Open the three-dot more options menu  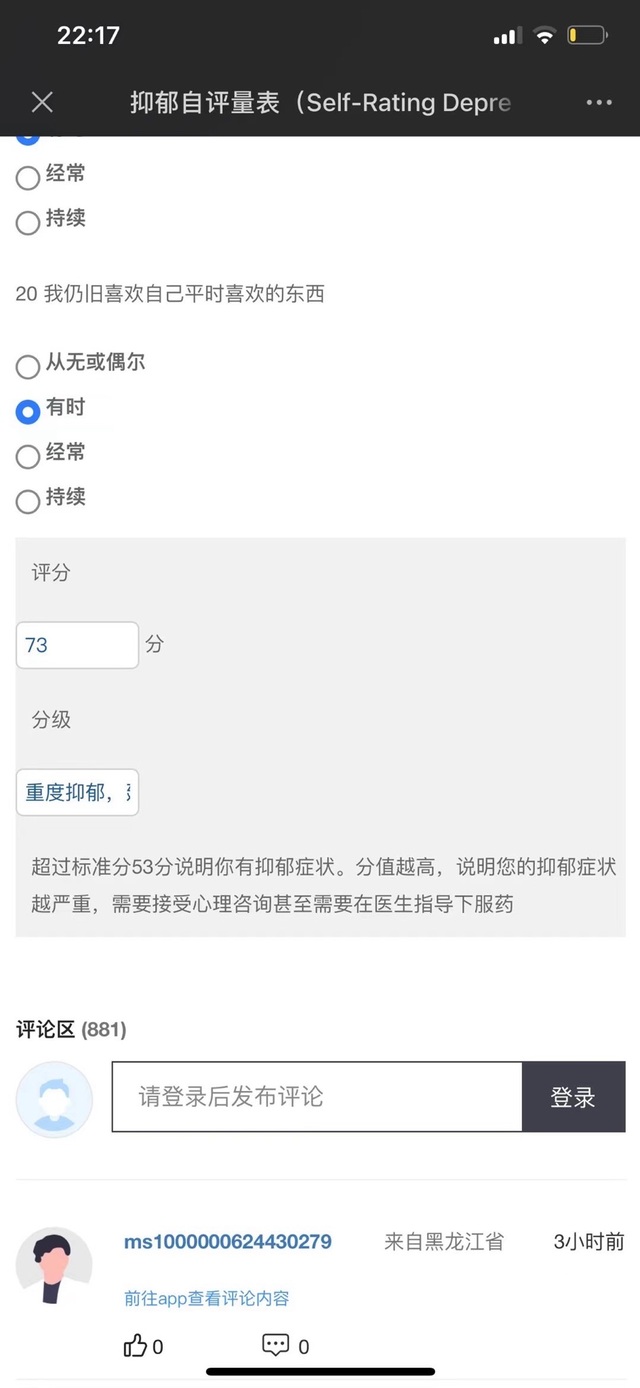(599, 103)
